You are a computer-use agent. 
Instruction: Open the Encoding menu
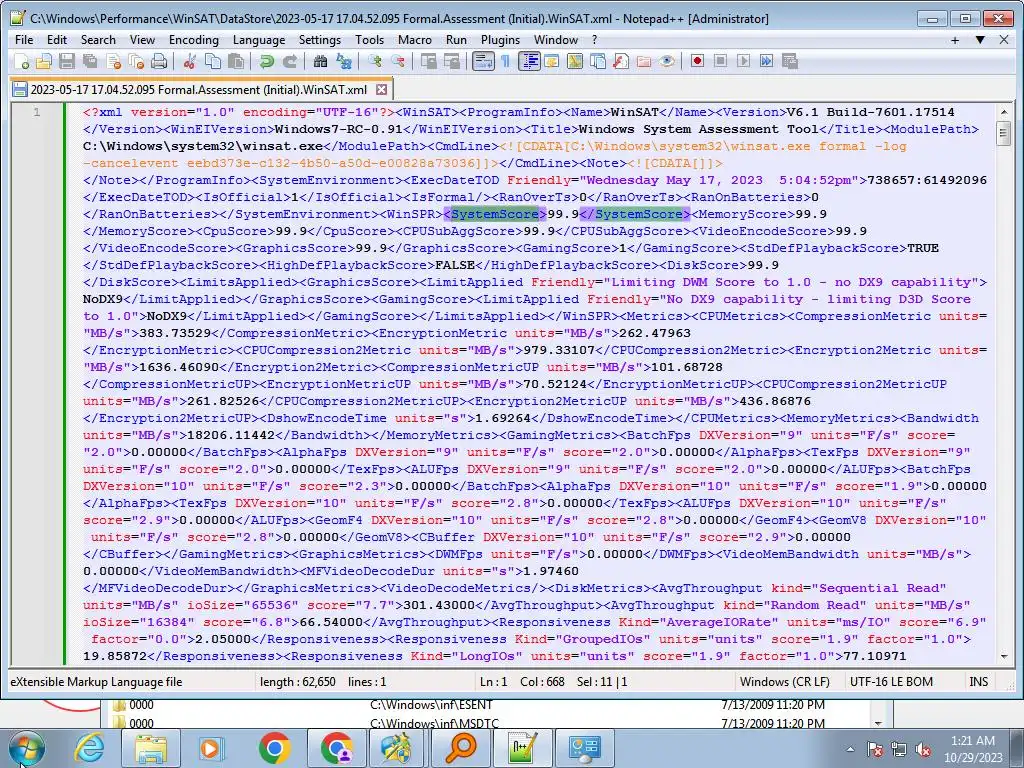tap(194, 40)
